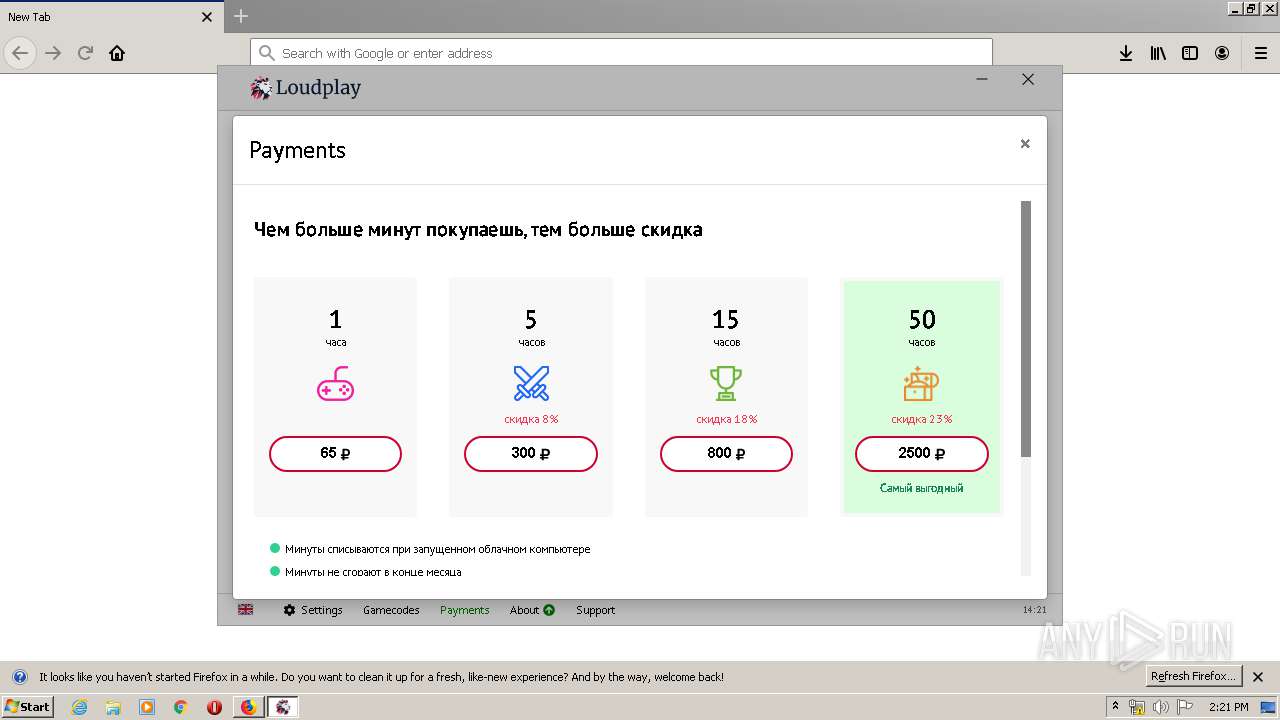
Task: Launch Chrome from the taskbar
Action: coord(180,707)
